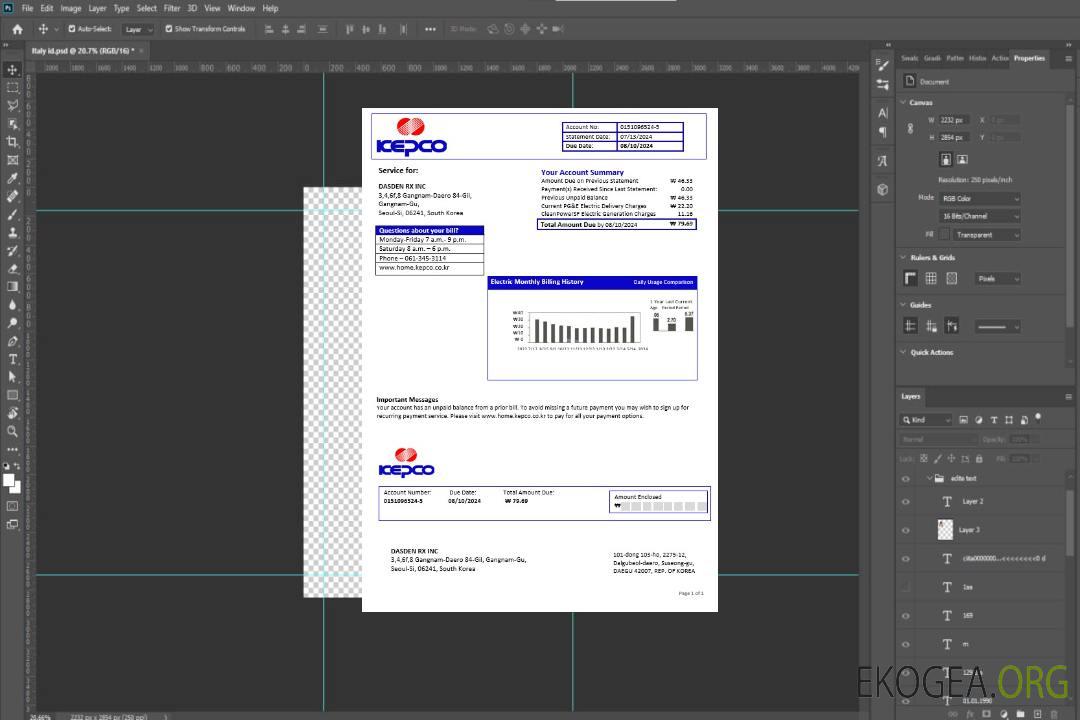
Task: Toggle visibility of the '169' text layer
Action: pos(906,616)
